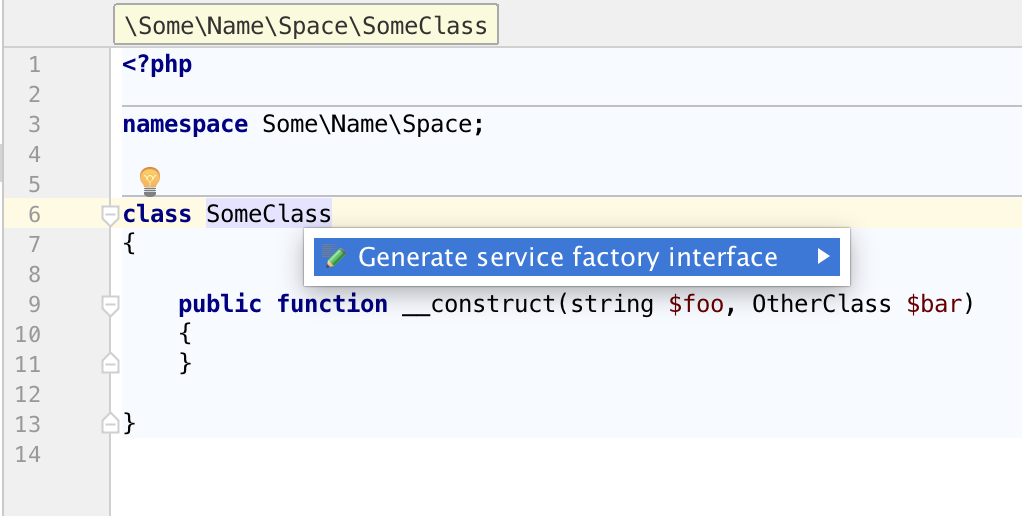The image size is (1022, 516).
Task: Collapse the __construct function fold marker on line 9
Action: coord(110,304)
